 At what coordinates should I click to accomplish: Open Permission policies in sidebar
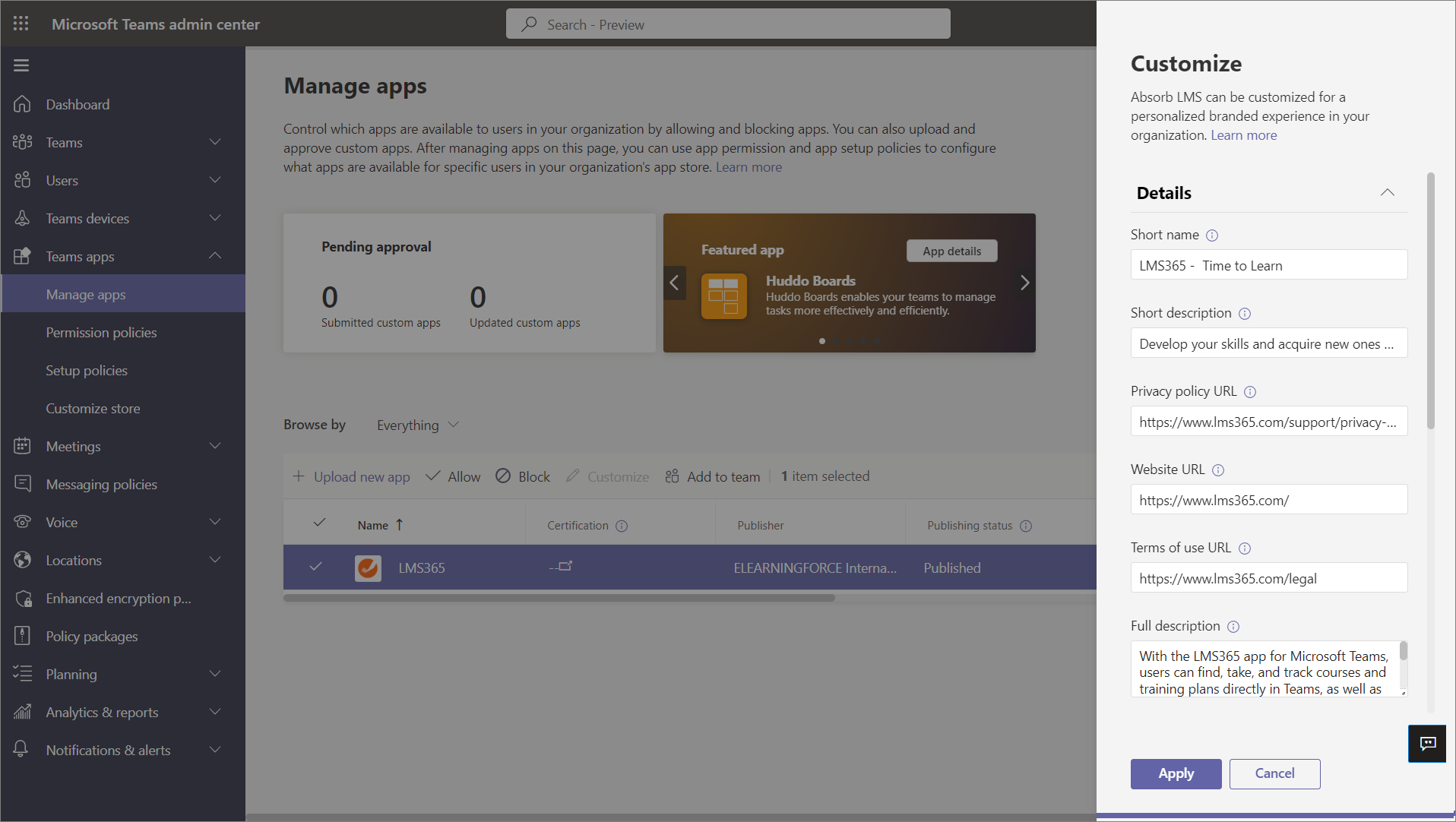[x=123, y=332]
